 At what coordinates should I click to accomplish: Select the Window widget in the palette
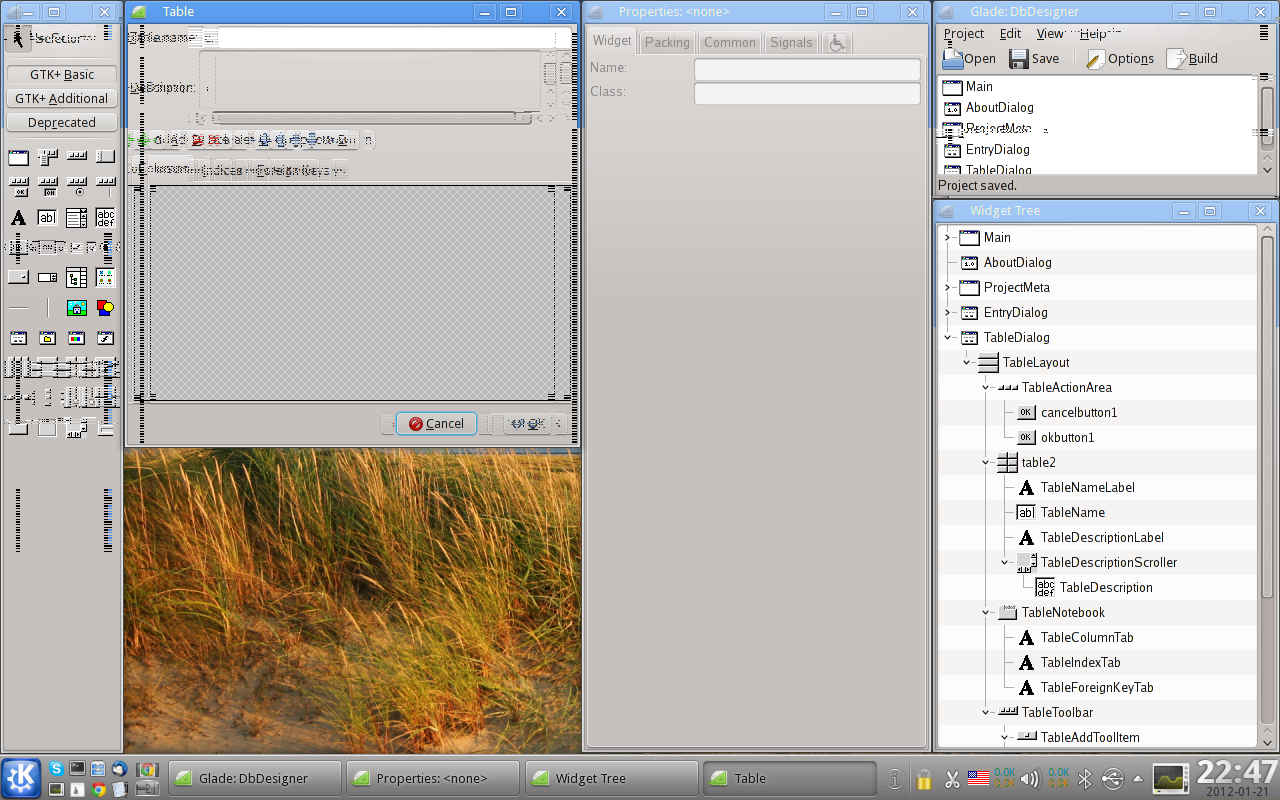click(18, 157)
